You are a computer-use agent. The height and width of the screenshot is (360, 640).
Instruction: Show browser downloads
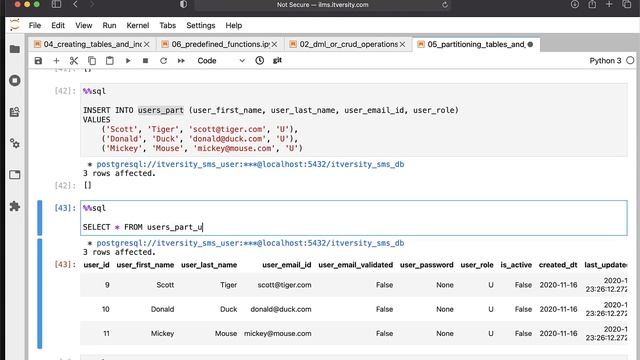[575, 4]
